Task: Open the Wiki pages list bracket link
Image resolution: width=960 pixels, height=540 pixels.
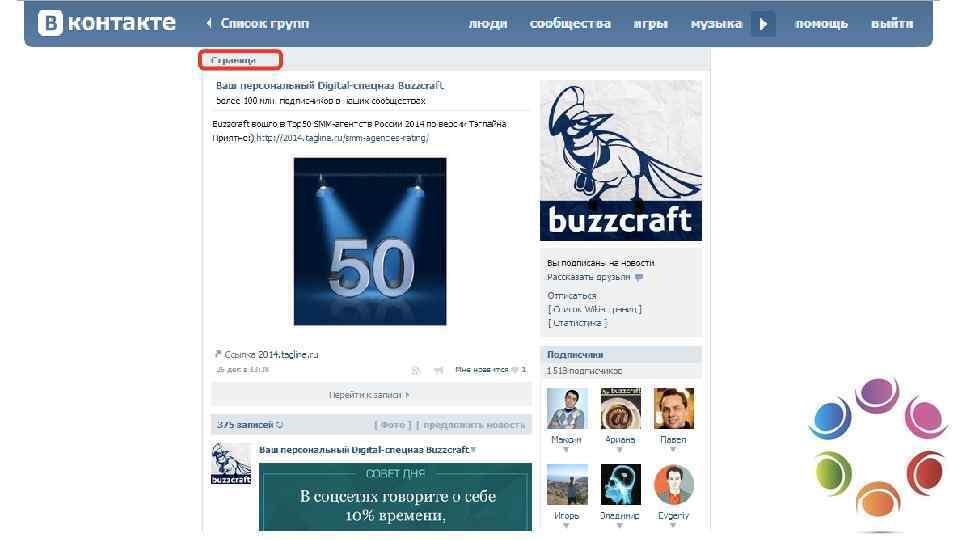Action: tap(594, 309)
